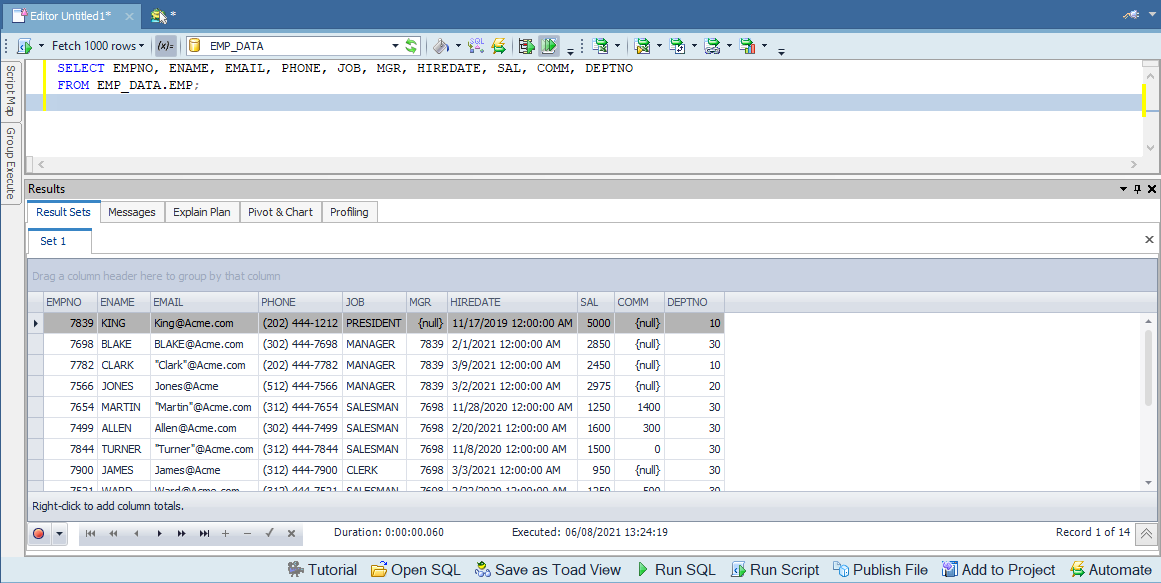
Task: Switch to the Profiling tab
Action: (349, 212)
